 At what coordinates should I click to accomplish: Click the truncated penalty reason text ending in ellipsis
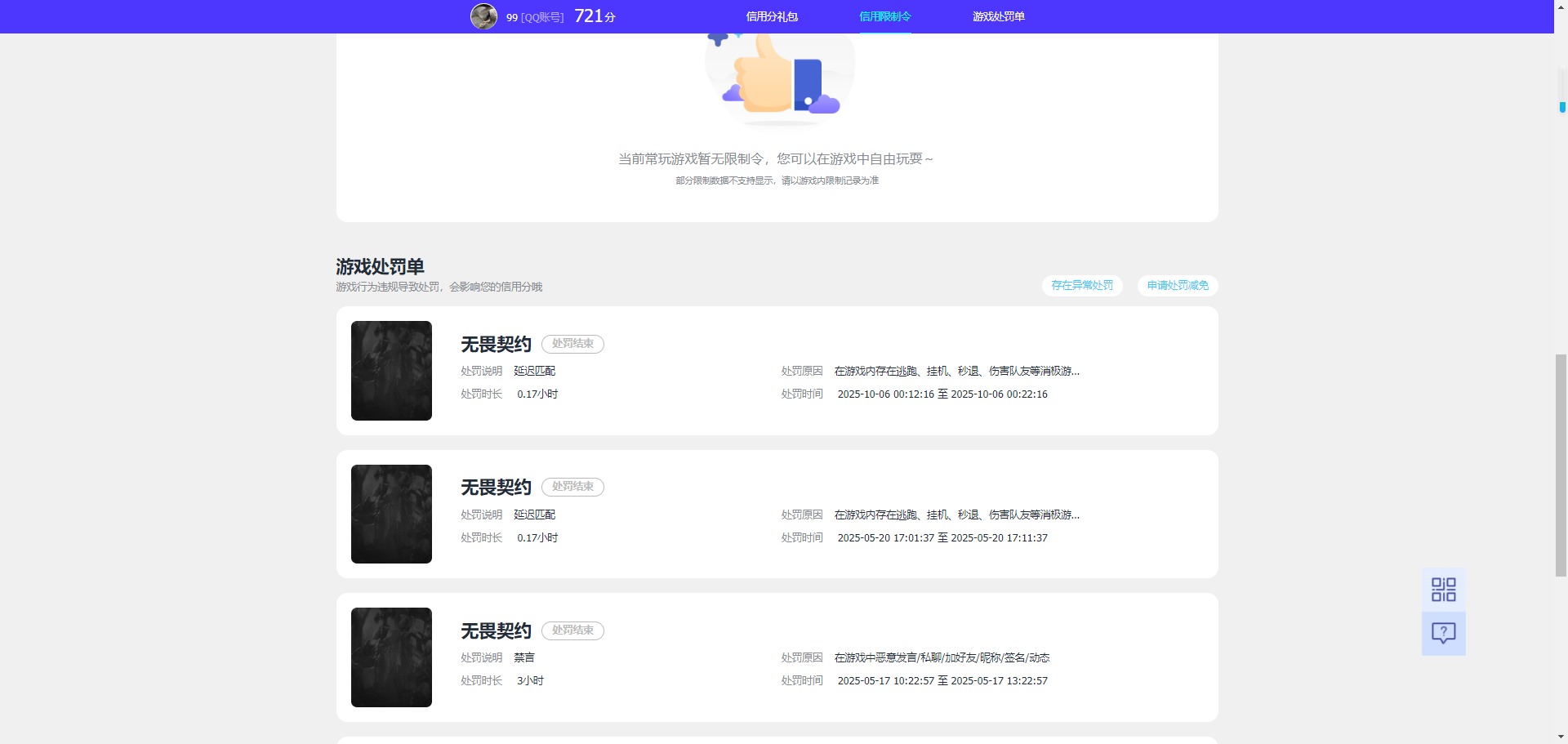(x=955, y=371)
